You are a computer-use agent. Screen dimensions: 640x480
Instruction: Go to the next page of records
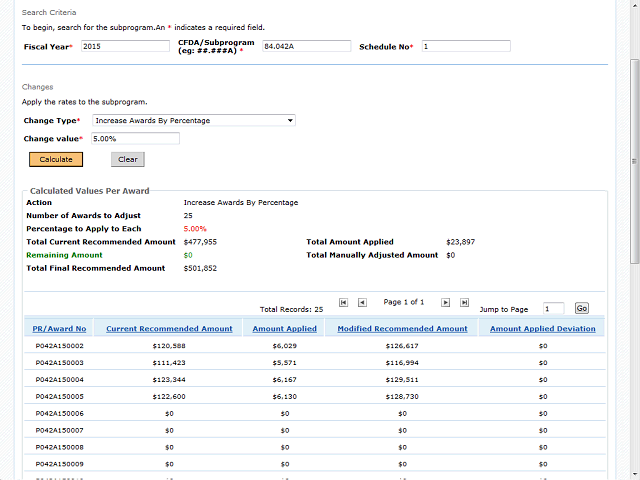pyautogui.click(x=446, y=302)
